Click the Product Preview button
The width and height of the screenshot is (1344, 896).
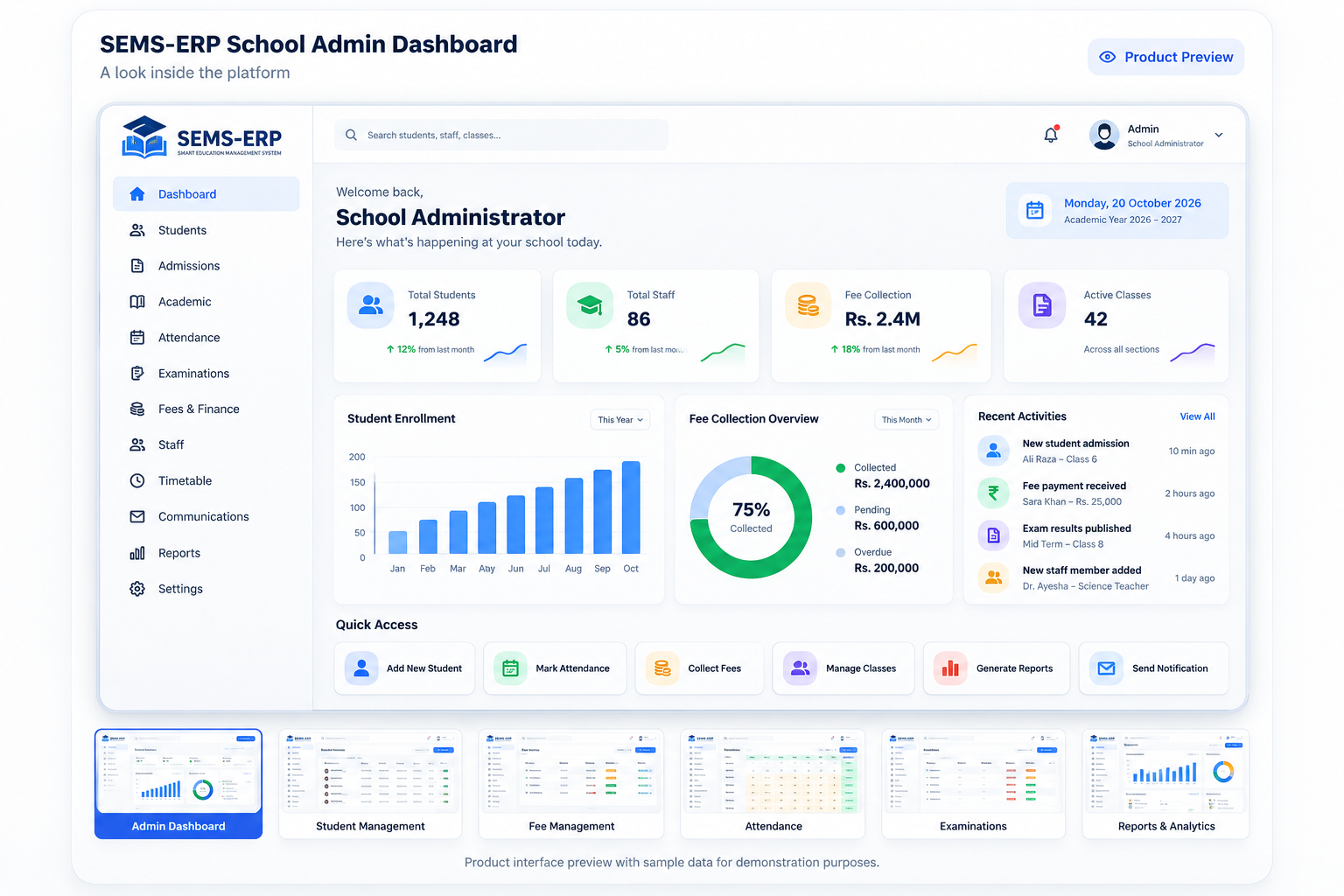point(1165,57)
